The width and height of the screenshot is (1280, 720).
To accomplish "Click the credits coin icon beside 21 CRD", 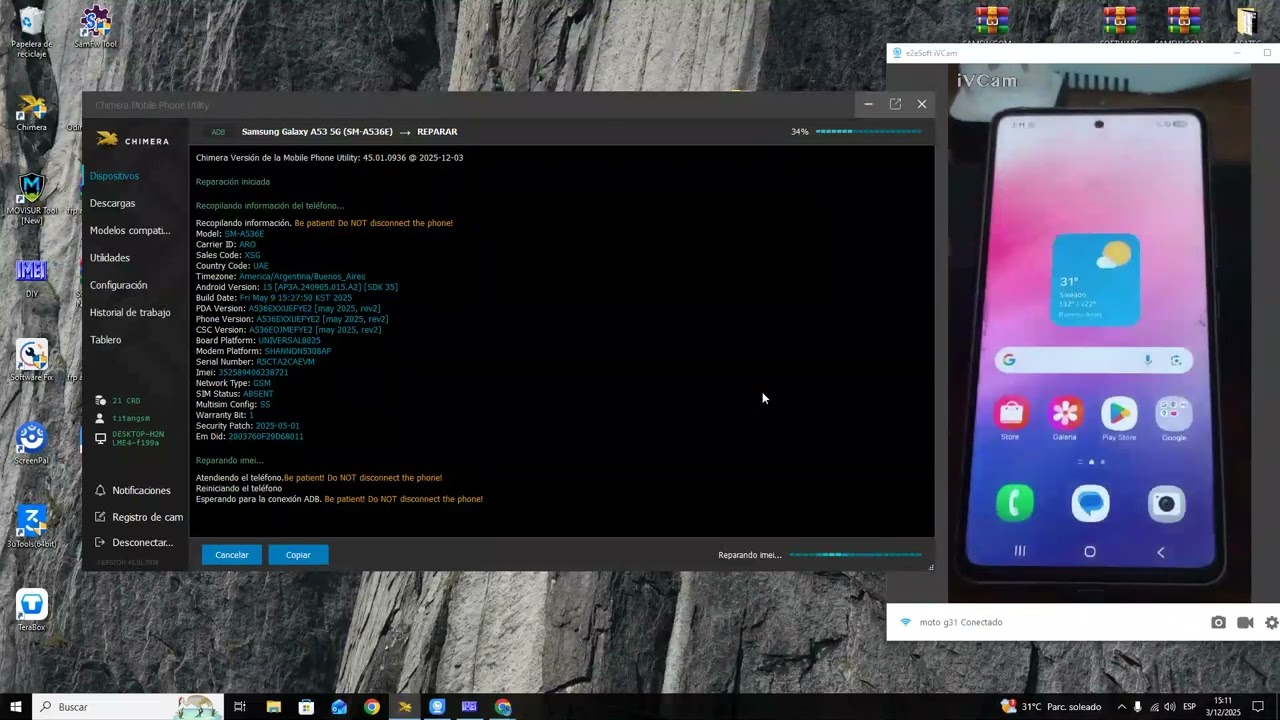I will (100, 400).
